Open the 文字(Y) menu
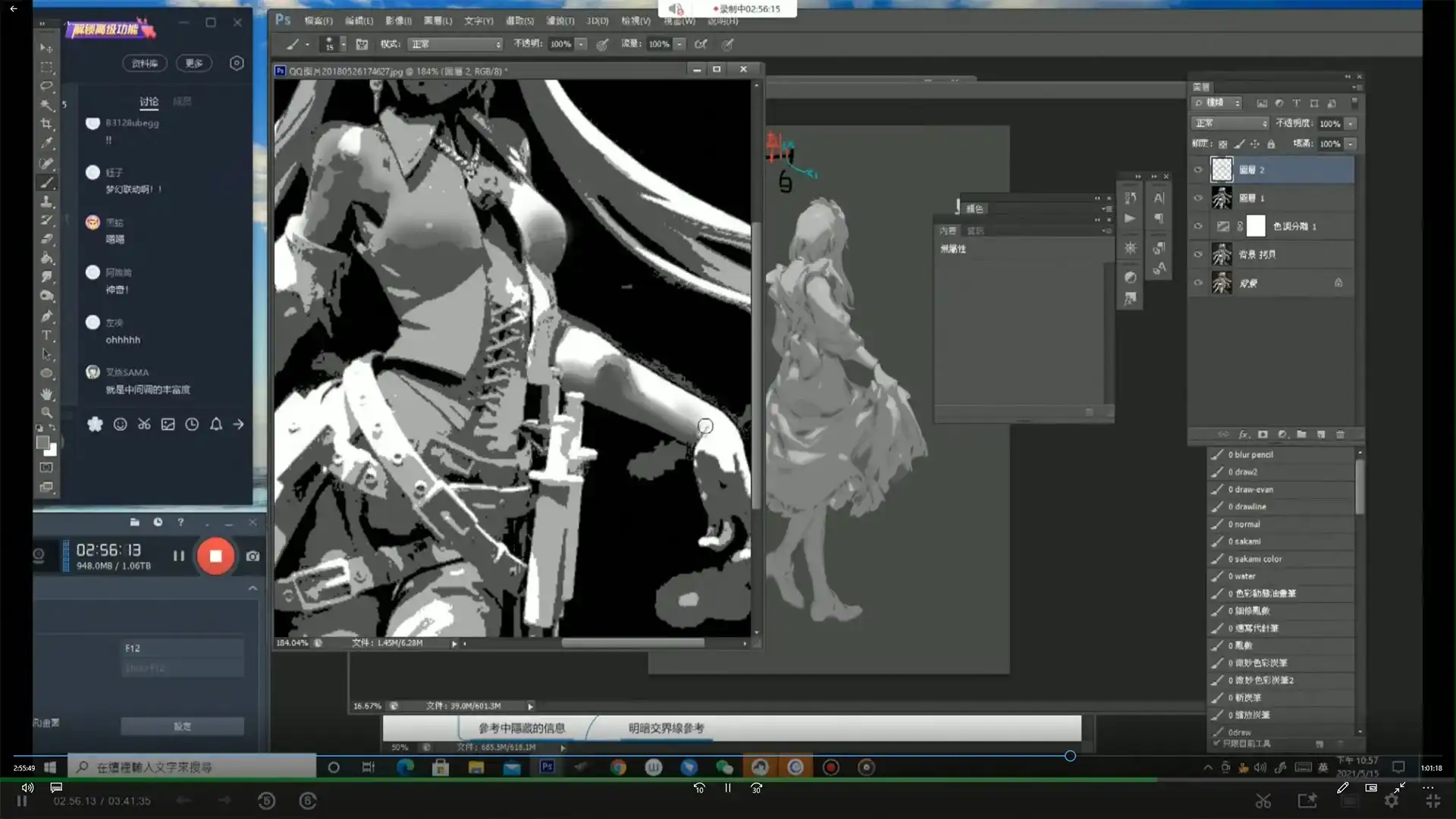 tap(478, 21)
